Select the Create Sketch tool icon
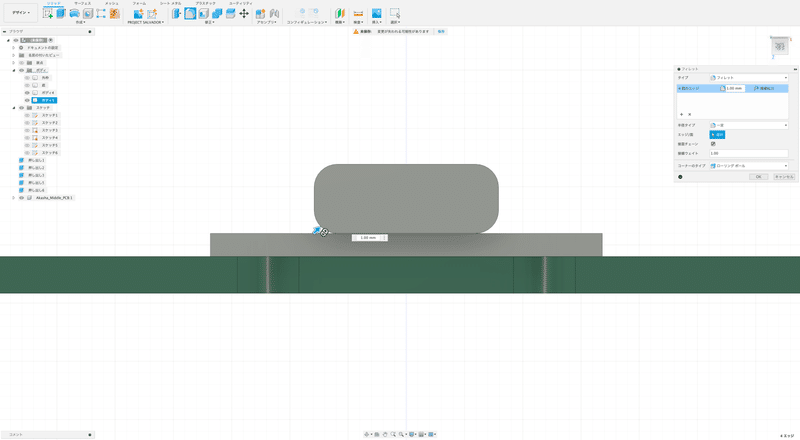Viewport: 800px width, 440px height. point(47,14)
